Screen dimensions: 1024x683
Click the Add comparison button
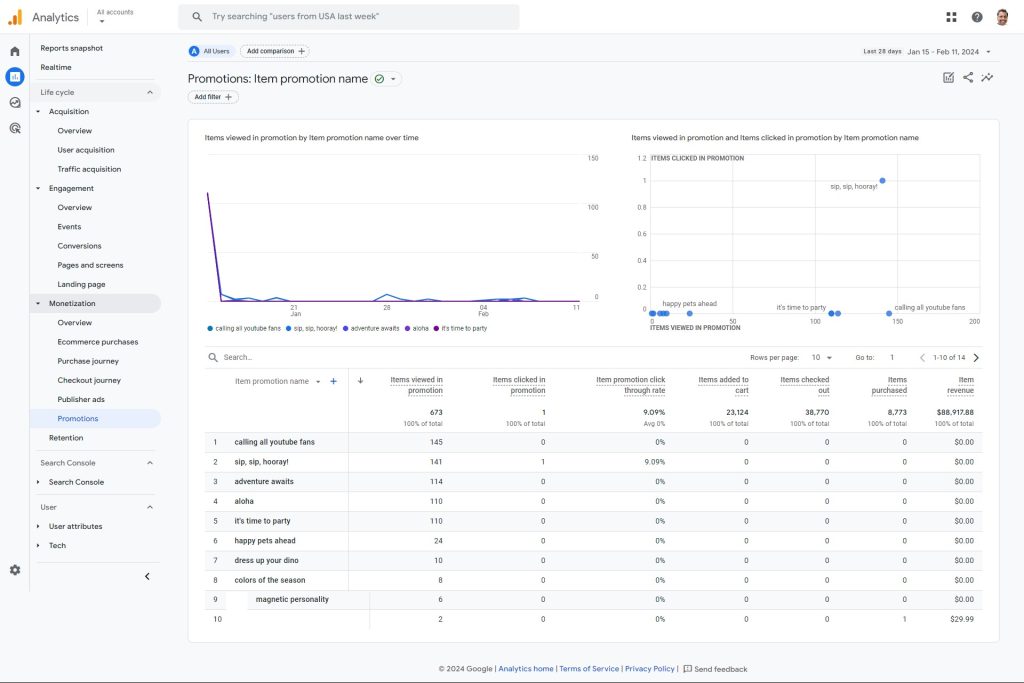coord(275,51)
